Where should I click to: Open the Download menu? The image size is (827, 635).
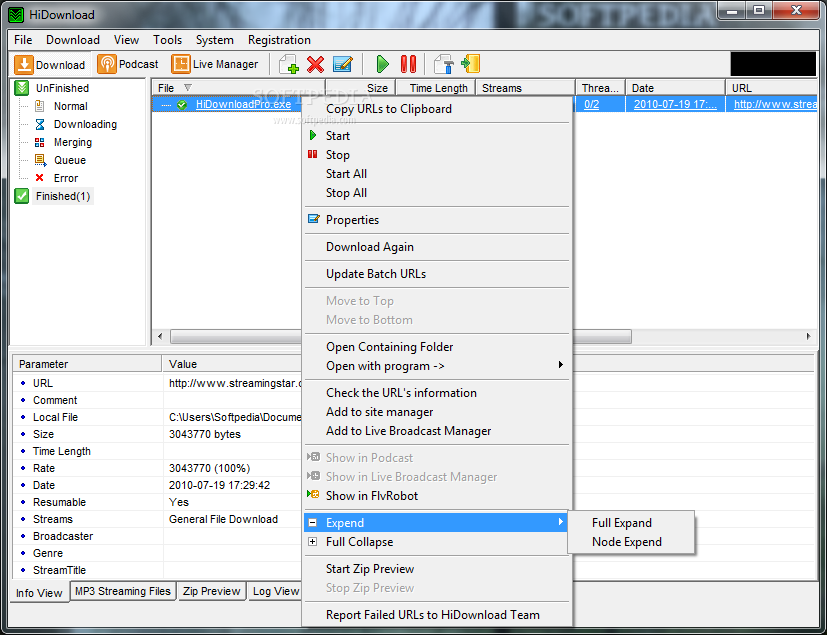pos(73,40)
